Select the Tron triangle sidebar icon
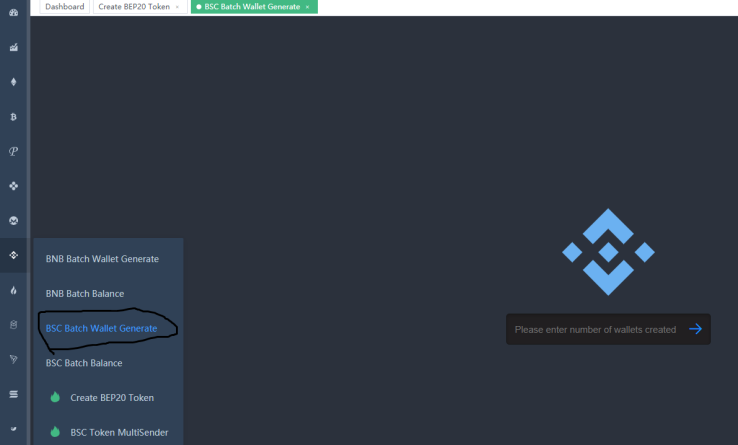 point(14,359)
